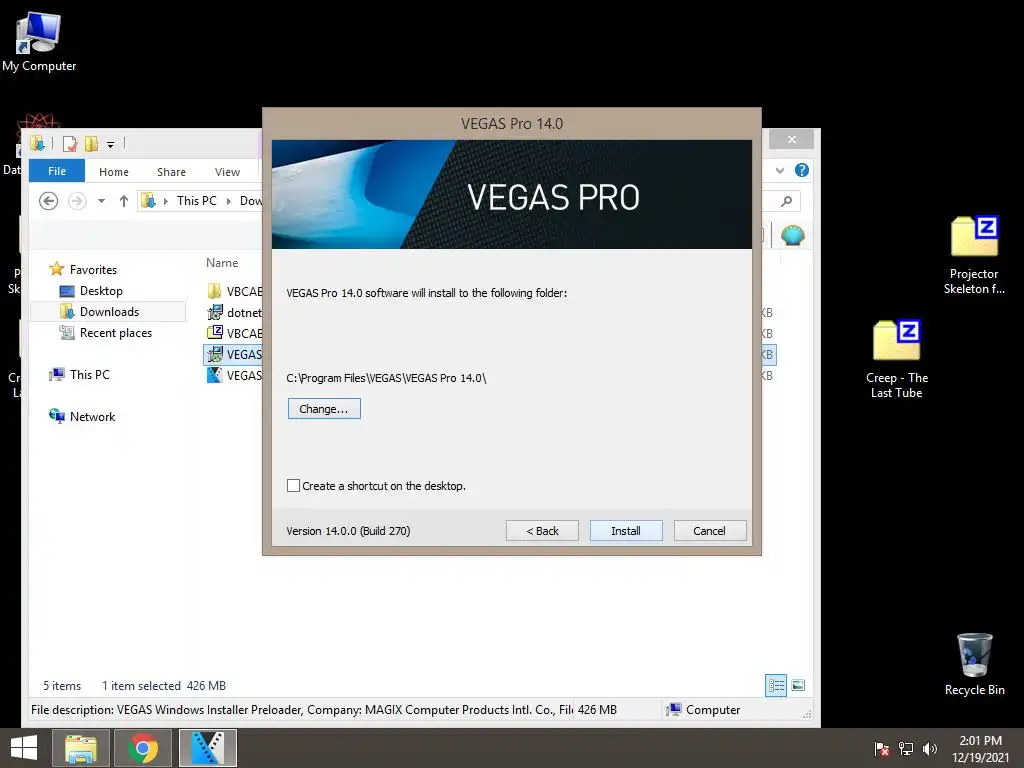The image size is (1024, 768).
Task: Click '1 item selected 426 MB' status text
Action: pos(164,686)
